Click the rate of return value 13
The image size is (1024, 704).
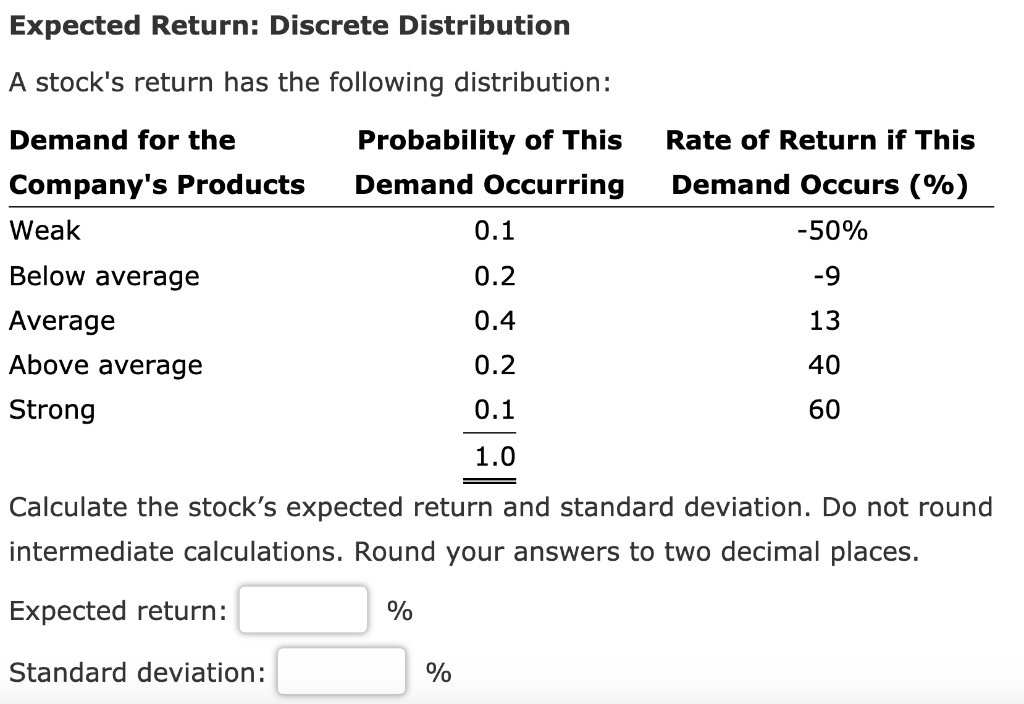click(x=826, y=321)
